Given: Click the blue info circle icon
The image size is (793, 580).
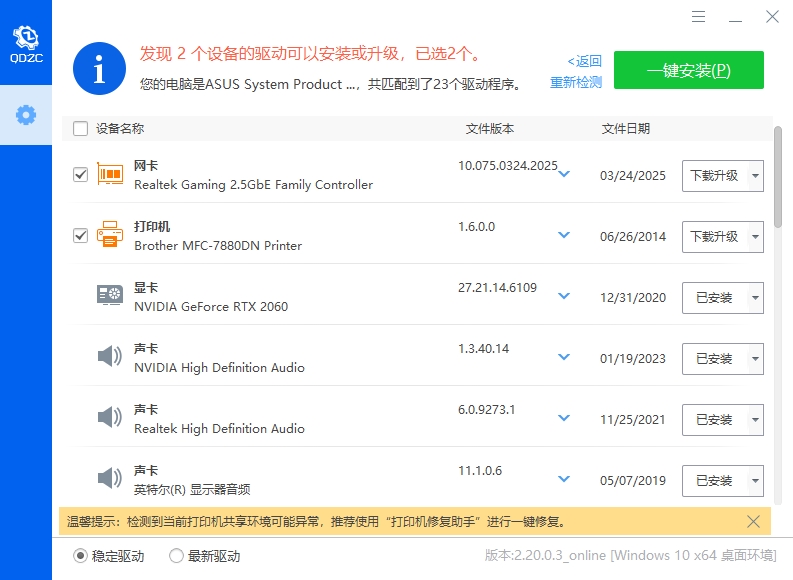Looking at the screenshot, I should point(99,68).
